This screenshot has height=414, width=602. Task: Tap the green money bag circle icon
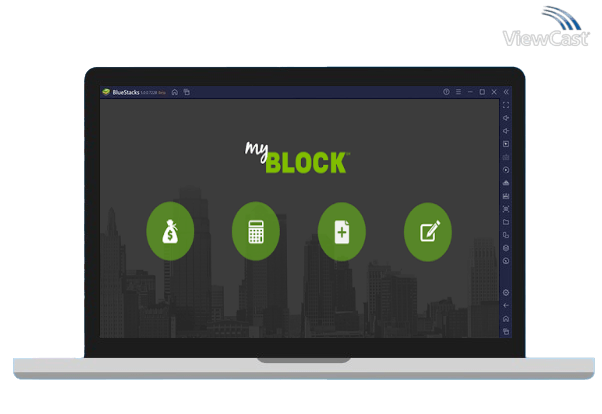170,231
